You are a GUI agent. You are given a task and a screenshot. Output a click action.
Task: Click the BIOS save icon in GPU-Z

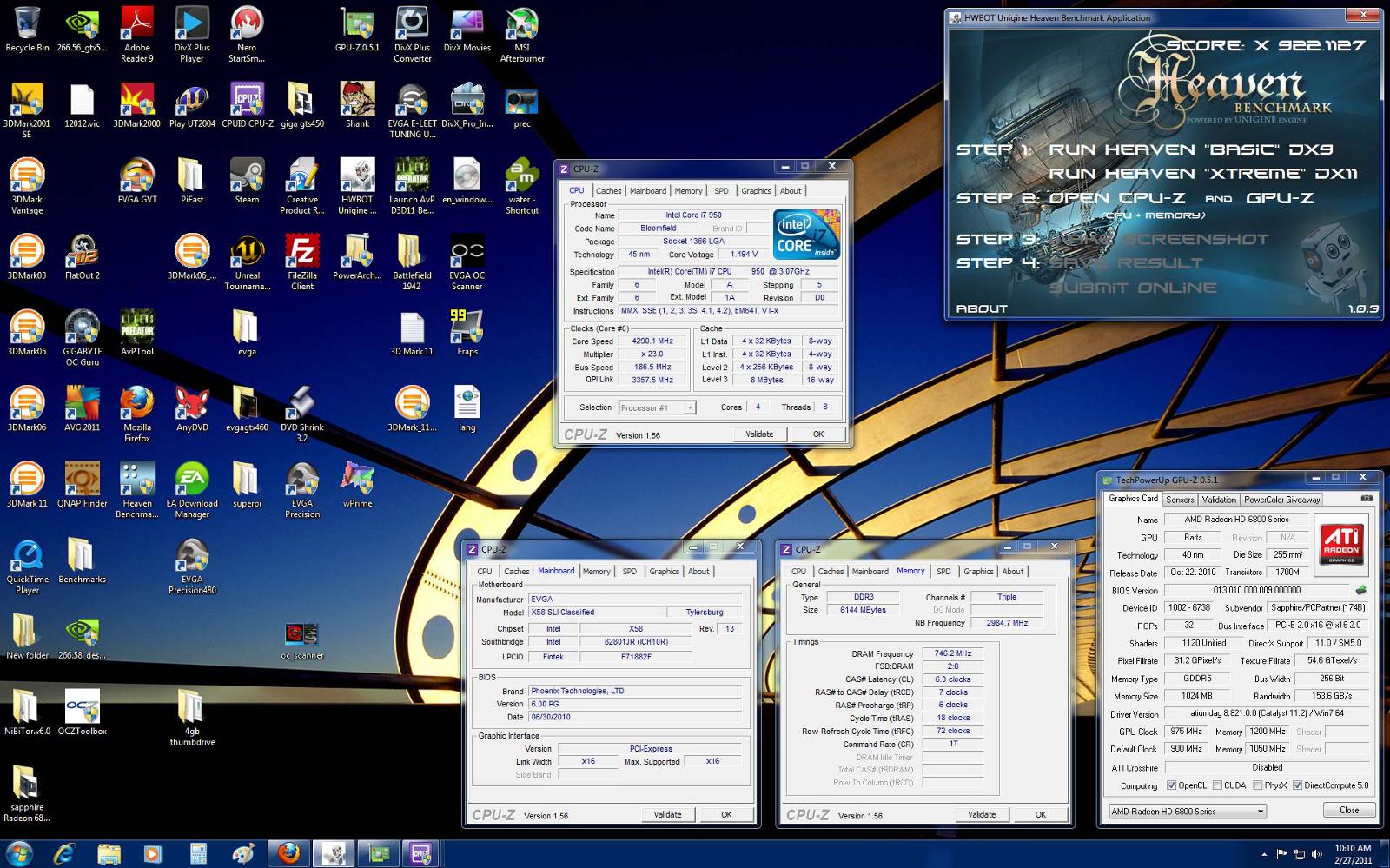coord(1360,590)
